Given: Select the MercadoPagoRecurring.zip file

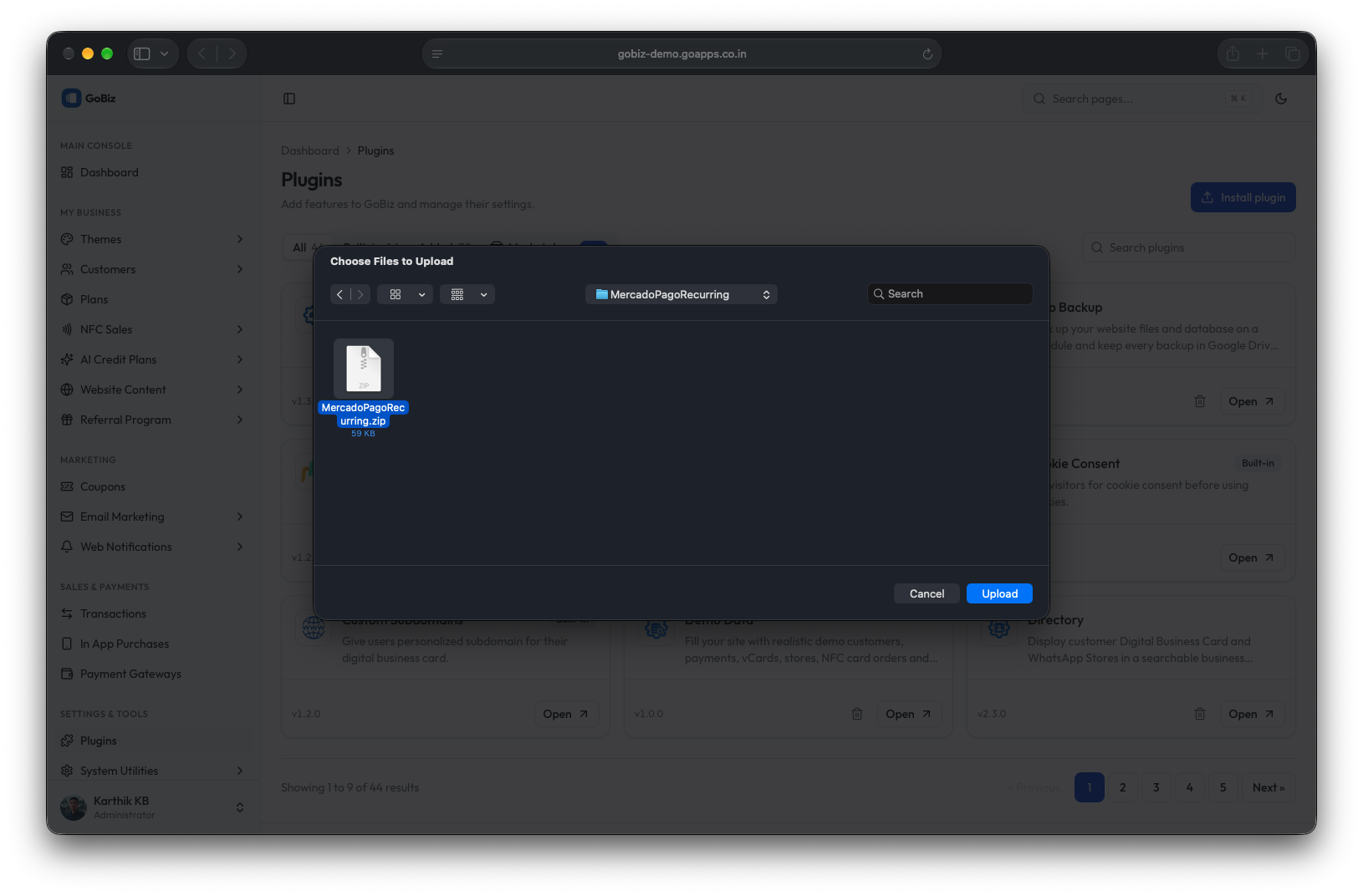Looking at the screenshot, I should [363, 388].
